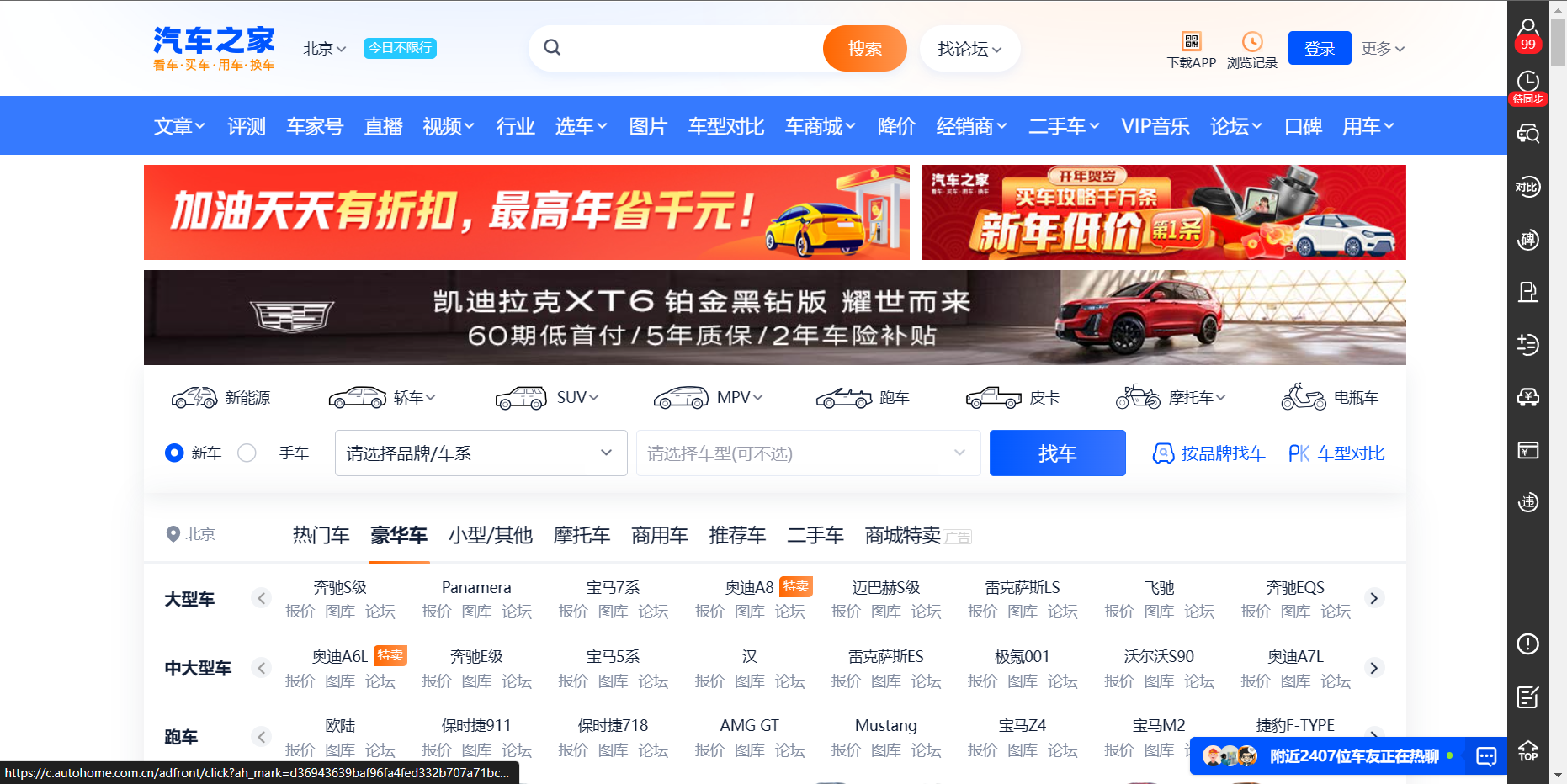Click 今日不限行 badge
The height and width of the screenshot is (784, 1567).
[x=400, y=48]
